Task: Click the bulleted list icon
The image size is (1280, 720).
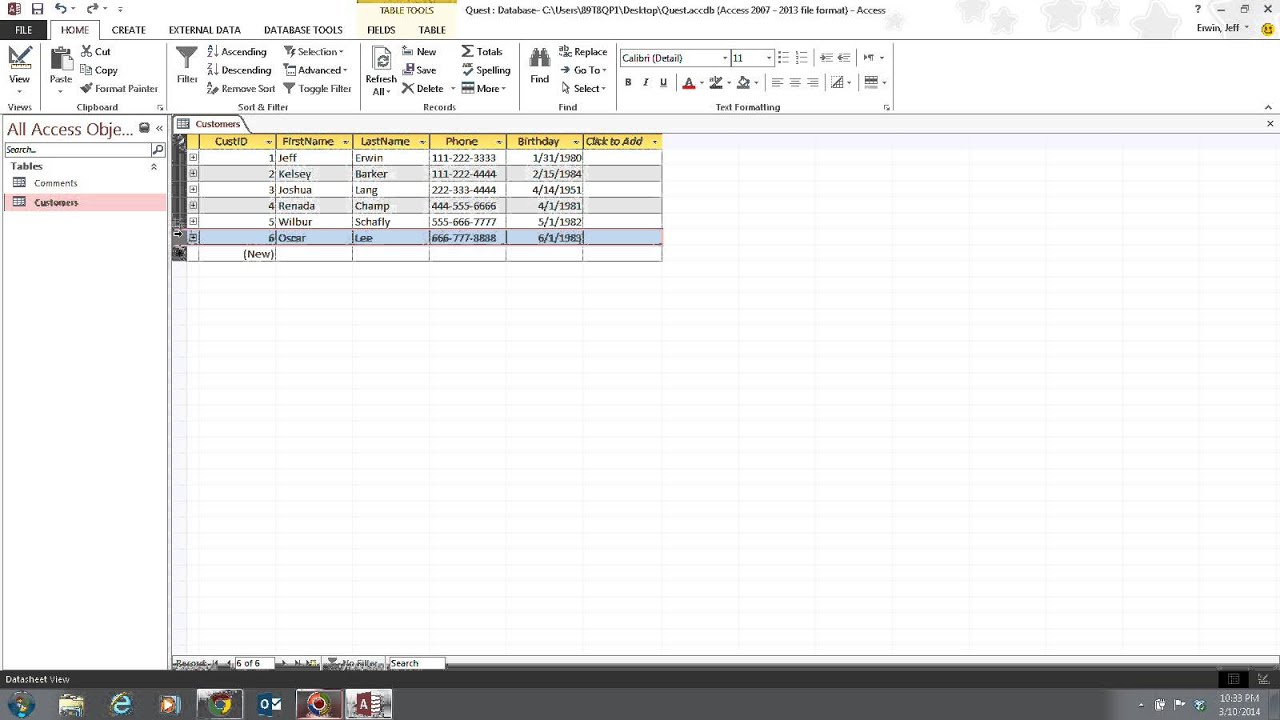Action: click(x=783, y=57)
